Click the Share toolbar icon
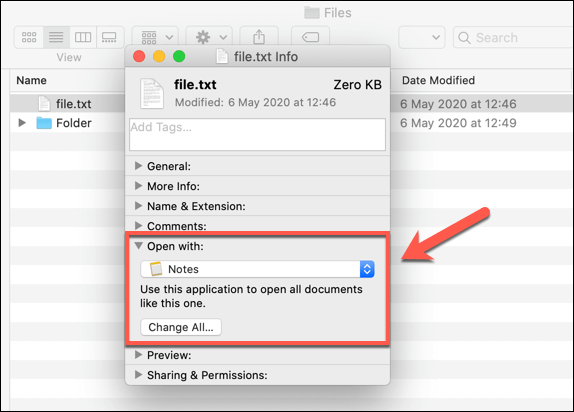This screenshot has width=574, height=412. tap(259, 37)
